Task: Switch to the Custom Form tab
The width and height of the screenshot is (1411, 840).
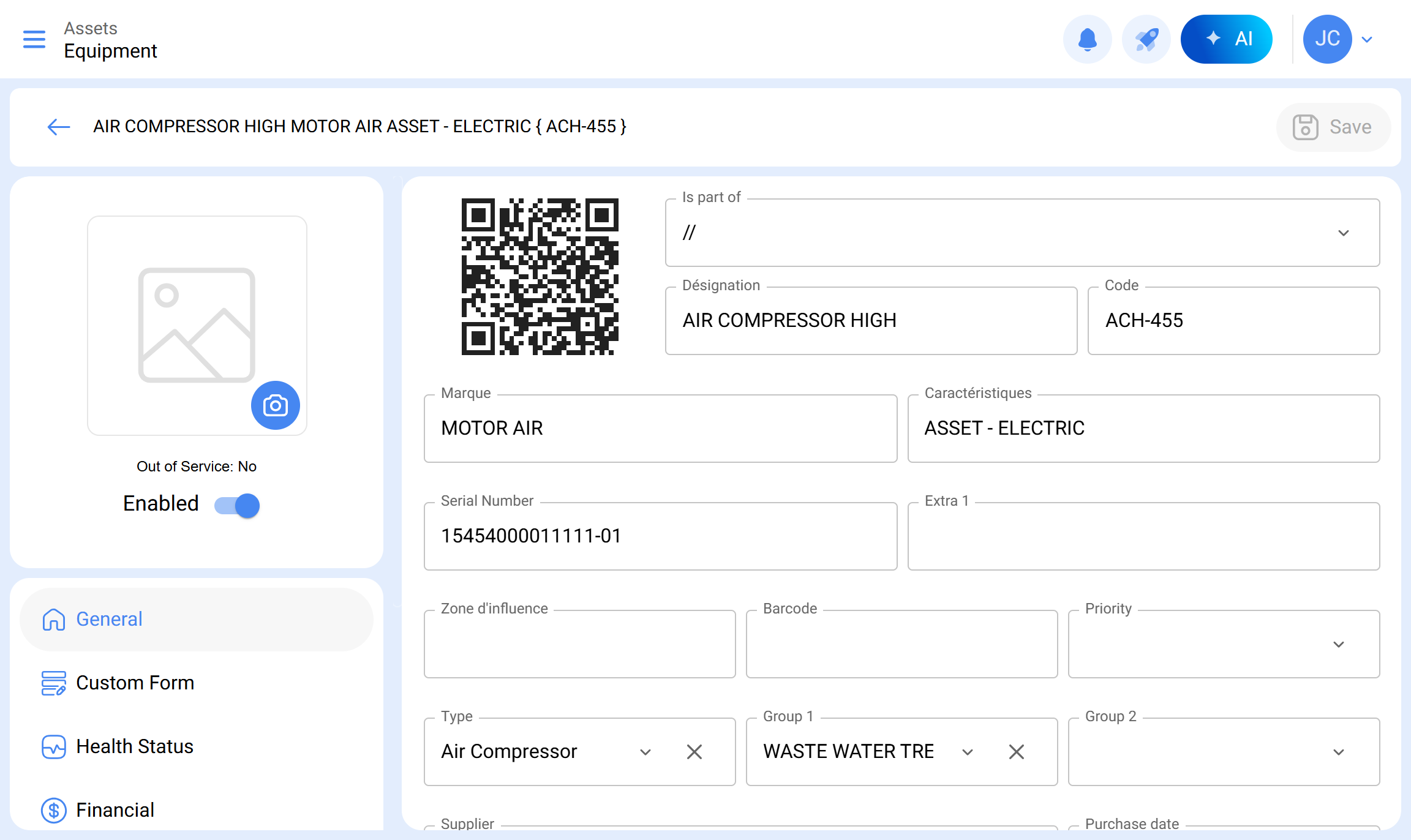Action: pyautogui.click(x=135, y=683)
